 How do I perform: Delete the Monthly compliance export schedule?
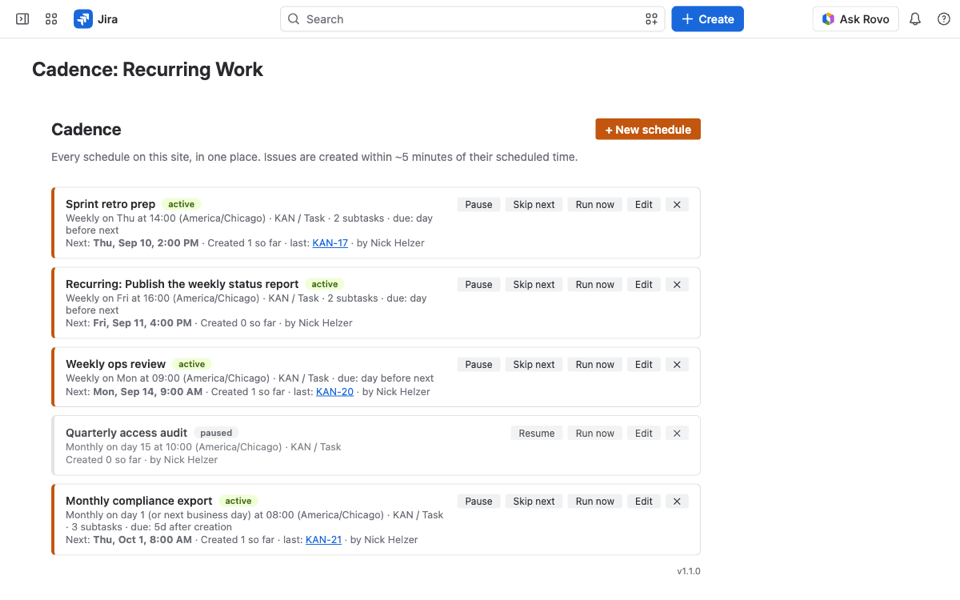pos(677,501)
